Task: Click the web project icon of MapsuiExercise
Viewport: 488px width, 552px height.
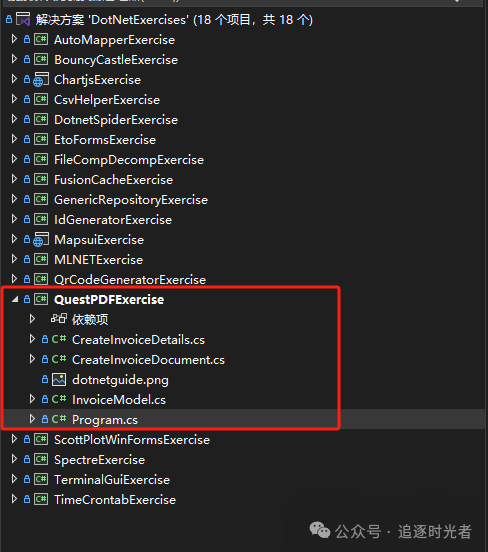Action: (x=41, y=240)
